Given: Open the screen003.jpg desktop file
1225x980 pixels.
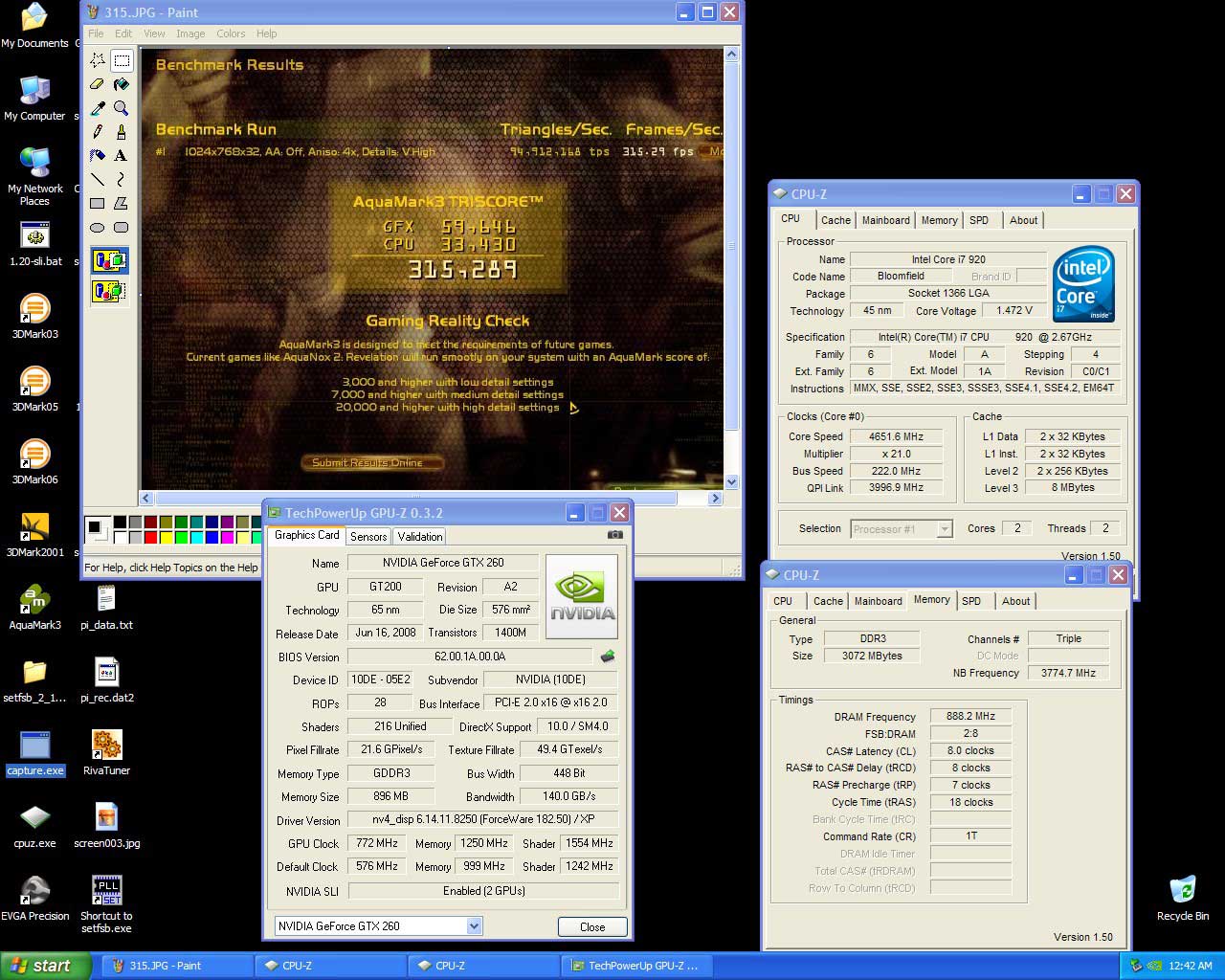Looking at the screenshot, I should 106,827.
